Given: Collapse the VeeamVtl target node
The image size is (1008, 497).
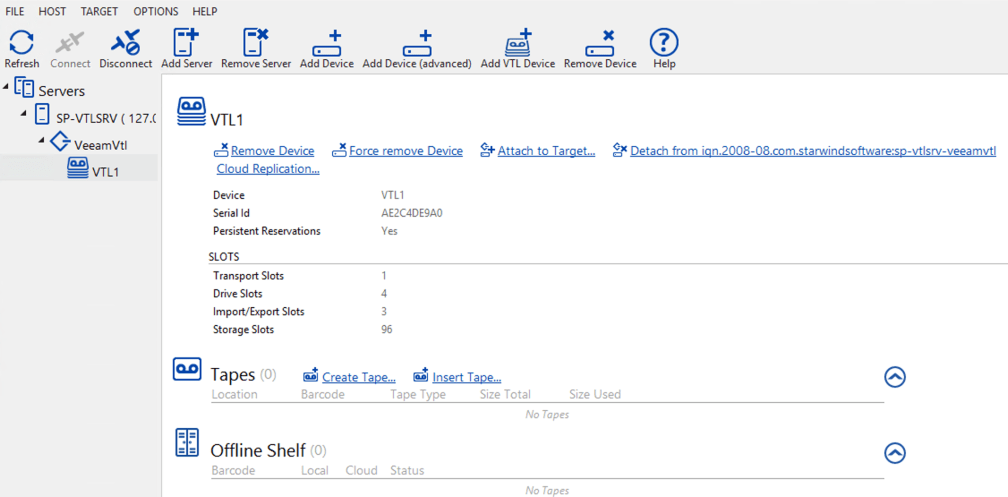Looking at the screenshot, I should point(42,140).
